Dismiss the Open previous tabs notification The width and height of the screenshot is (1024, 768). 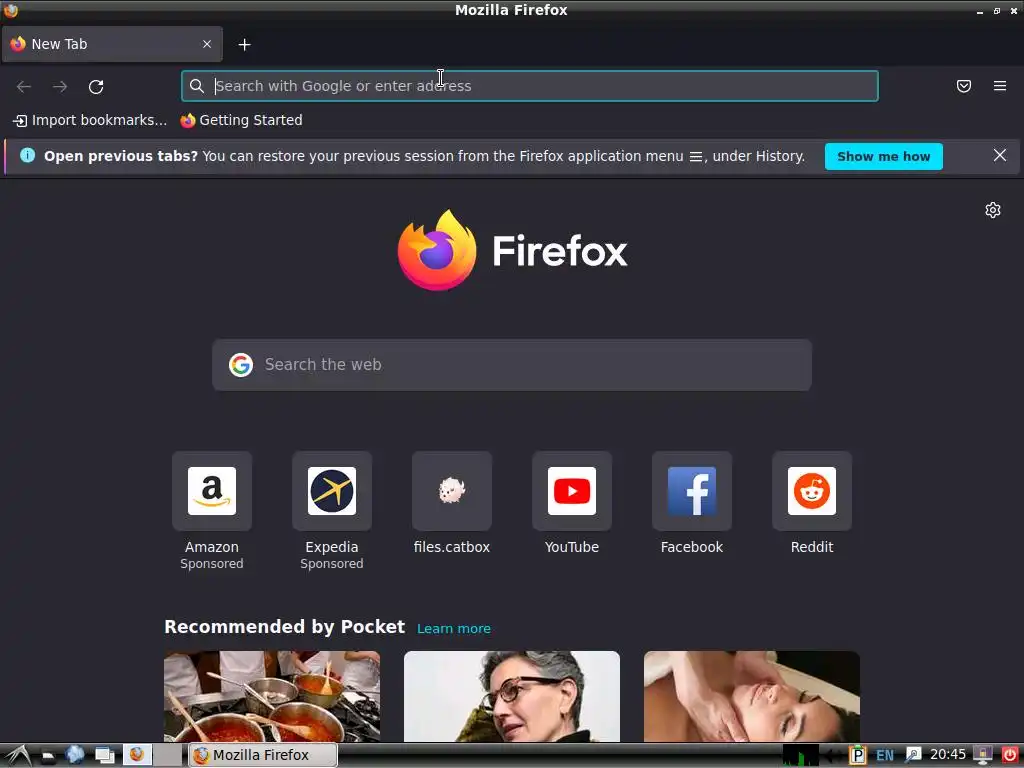999,155
